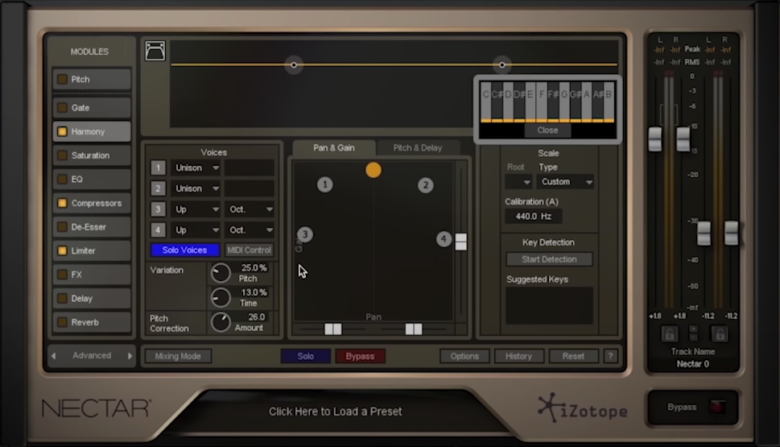
Task: Open the History window
Action: pyautogui.click(x=519, y=356)
